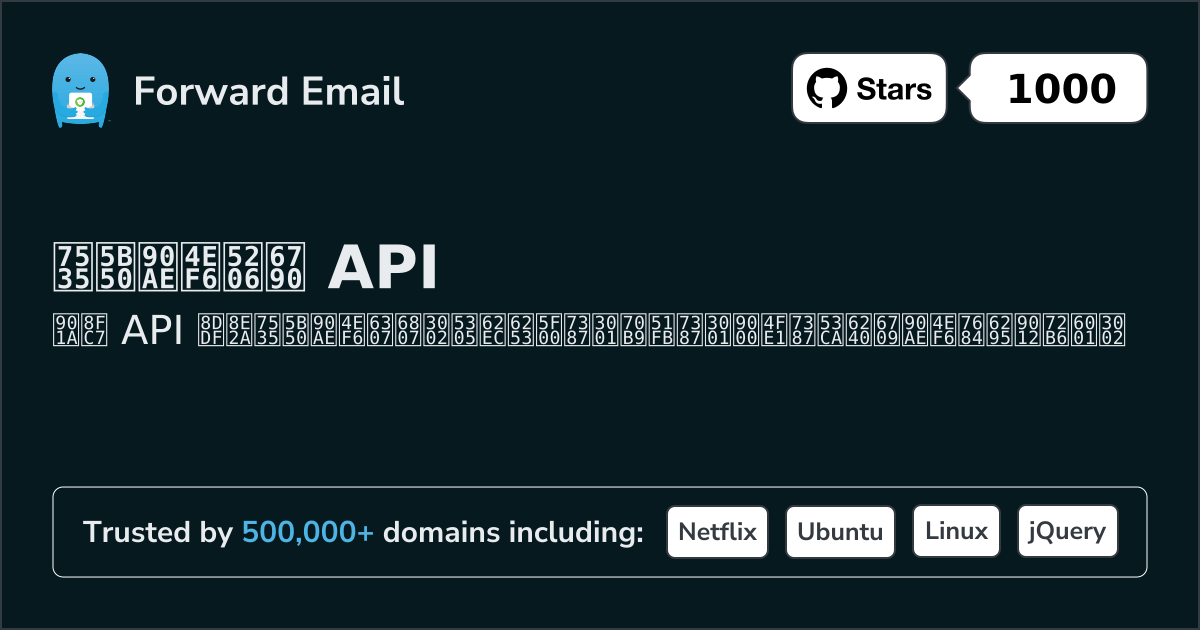Click the GitHub octocat icon
This screenshot has height=630, width=1200.
pos(828,89)
